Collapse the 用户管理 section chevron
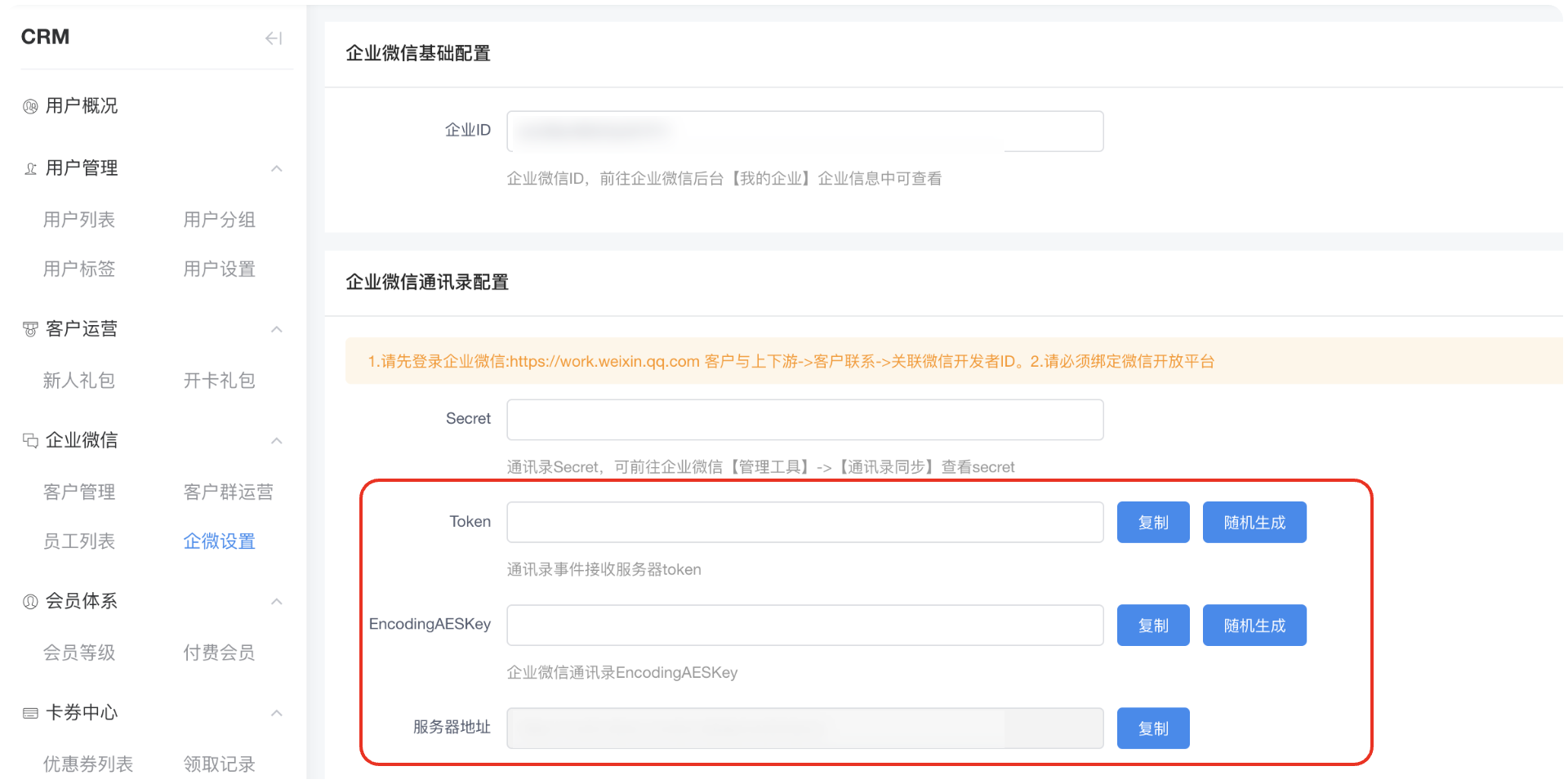The image size is (1568, 784). 277,169
